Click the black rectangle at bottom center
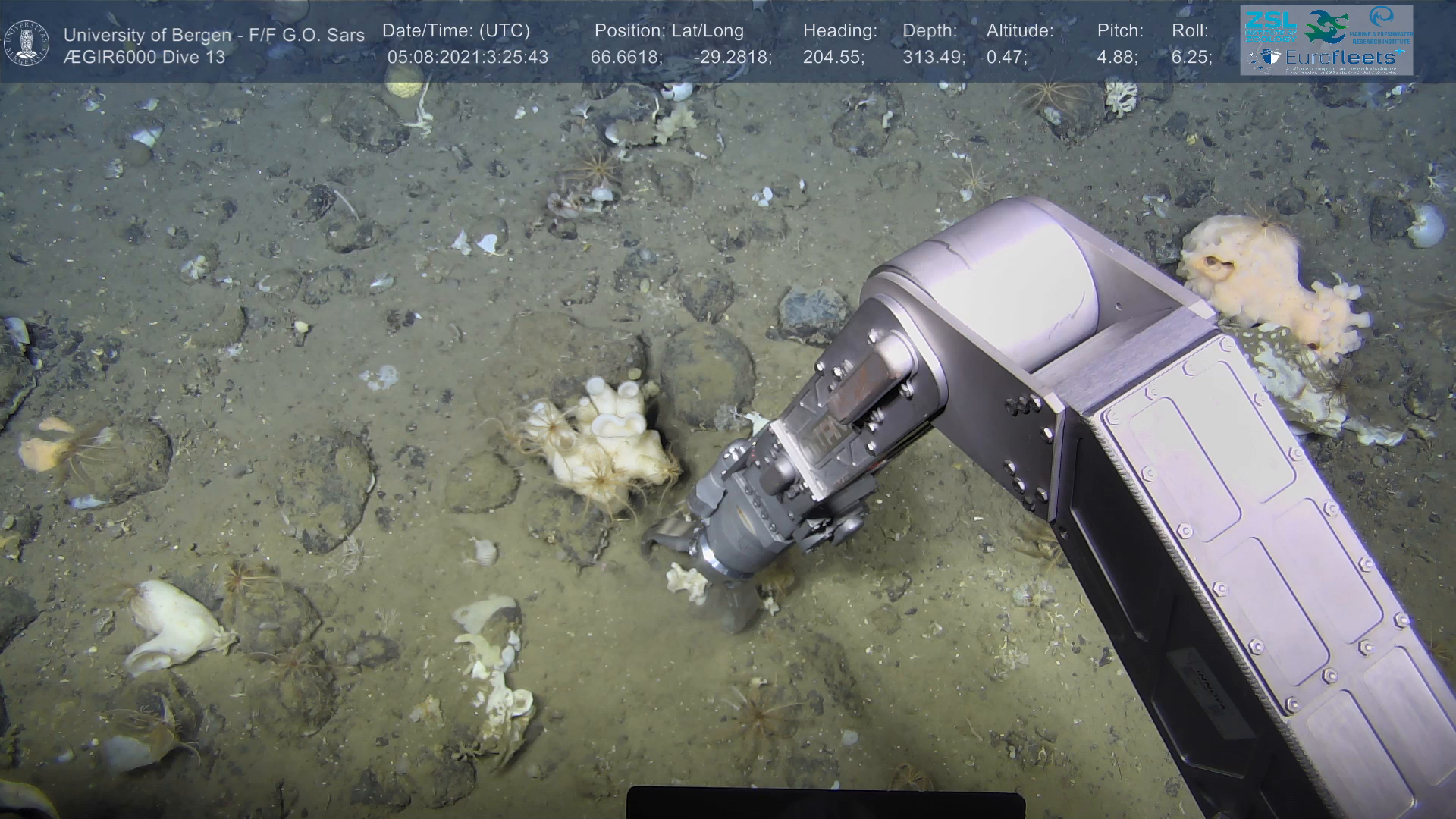Image resolution: width=1456 pixels, height=819 pixels. [x=825, y=804]
